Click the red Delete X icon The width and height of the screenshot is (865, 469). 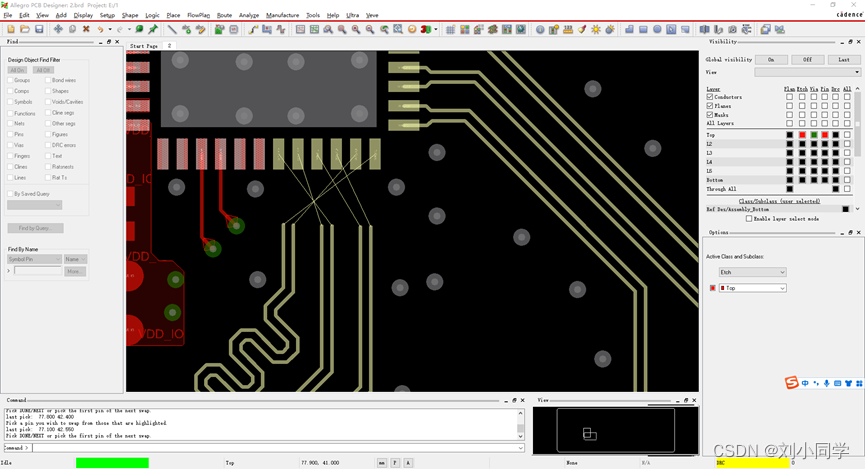[x=86, y=29]
